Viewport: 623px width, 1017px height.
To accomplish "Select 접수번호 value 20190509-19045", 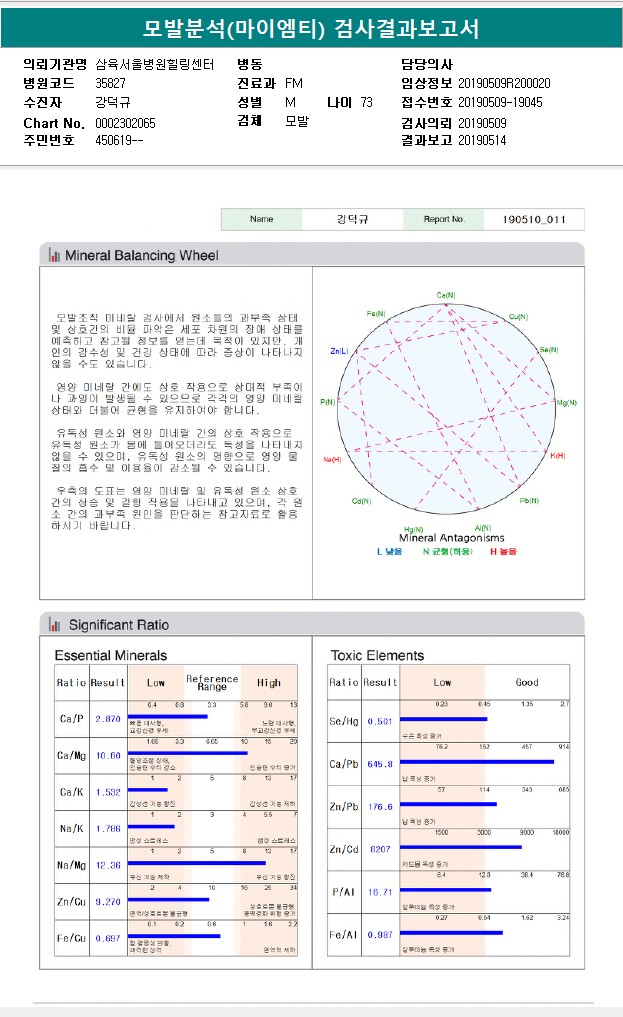I will click(x=500, y=102).
